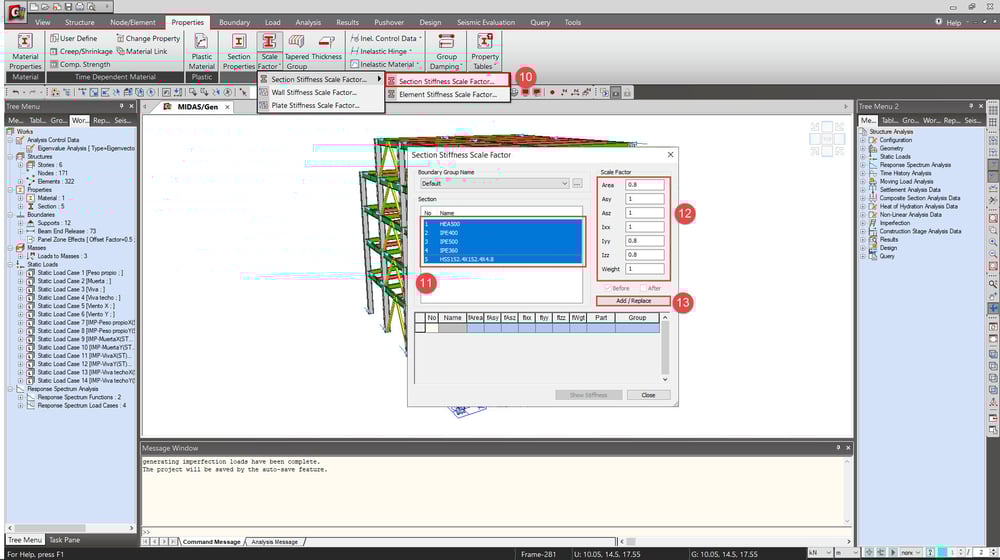The width and height of the screenshot is (1000, 560).
Task: Click the Izz scale factor field
Action: pyautogui.click(x=644, y=255)
